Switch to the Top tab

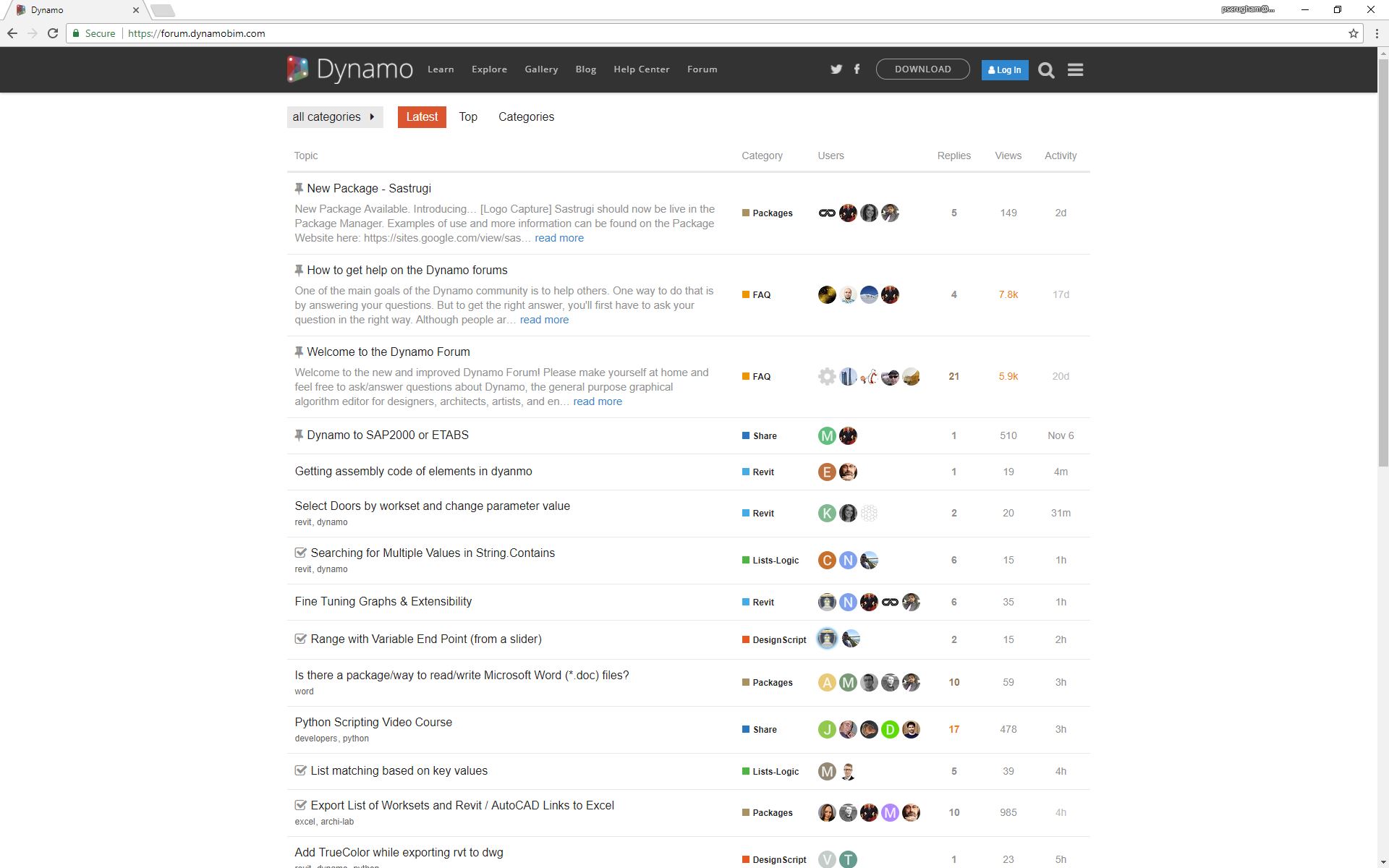(x=468, y=116)
